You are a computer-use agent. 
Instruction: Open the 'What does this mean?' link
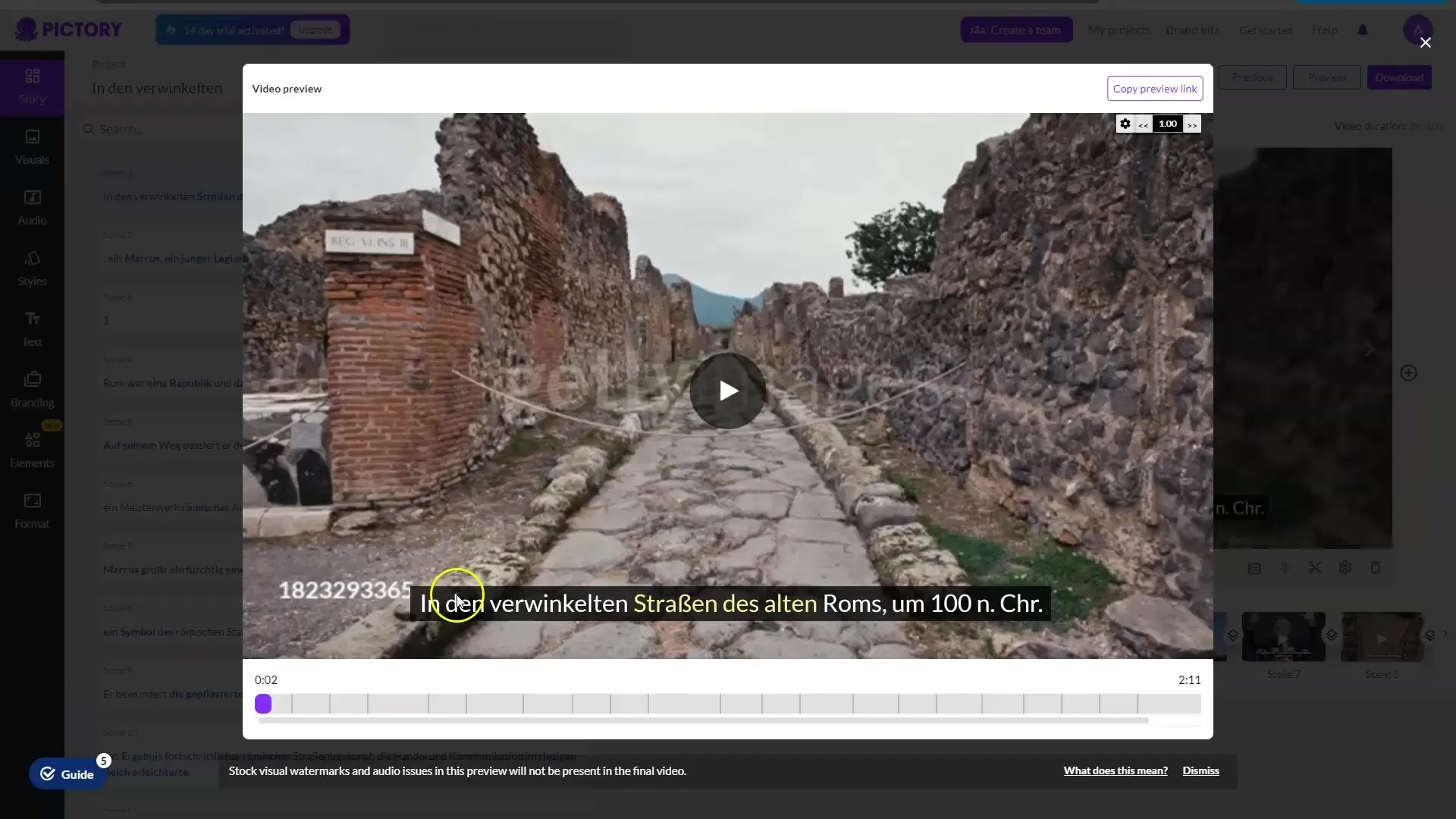point(1116,770)
